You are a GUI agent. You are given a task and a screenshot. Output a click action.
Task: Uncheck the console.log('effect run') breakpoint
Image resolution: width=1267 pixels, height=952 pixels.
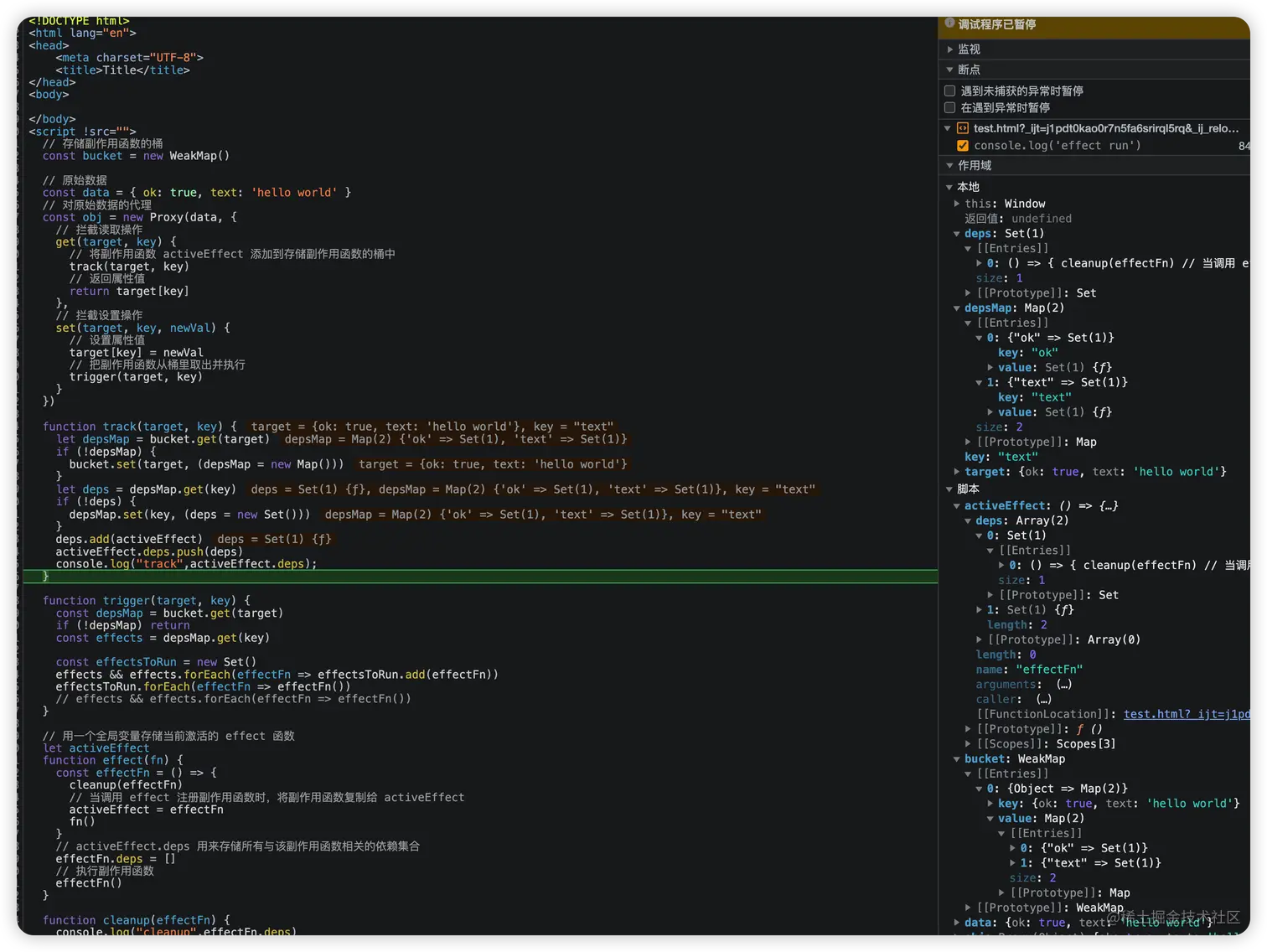click(x=963, y=146)
